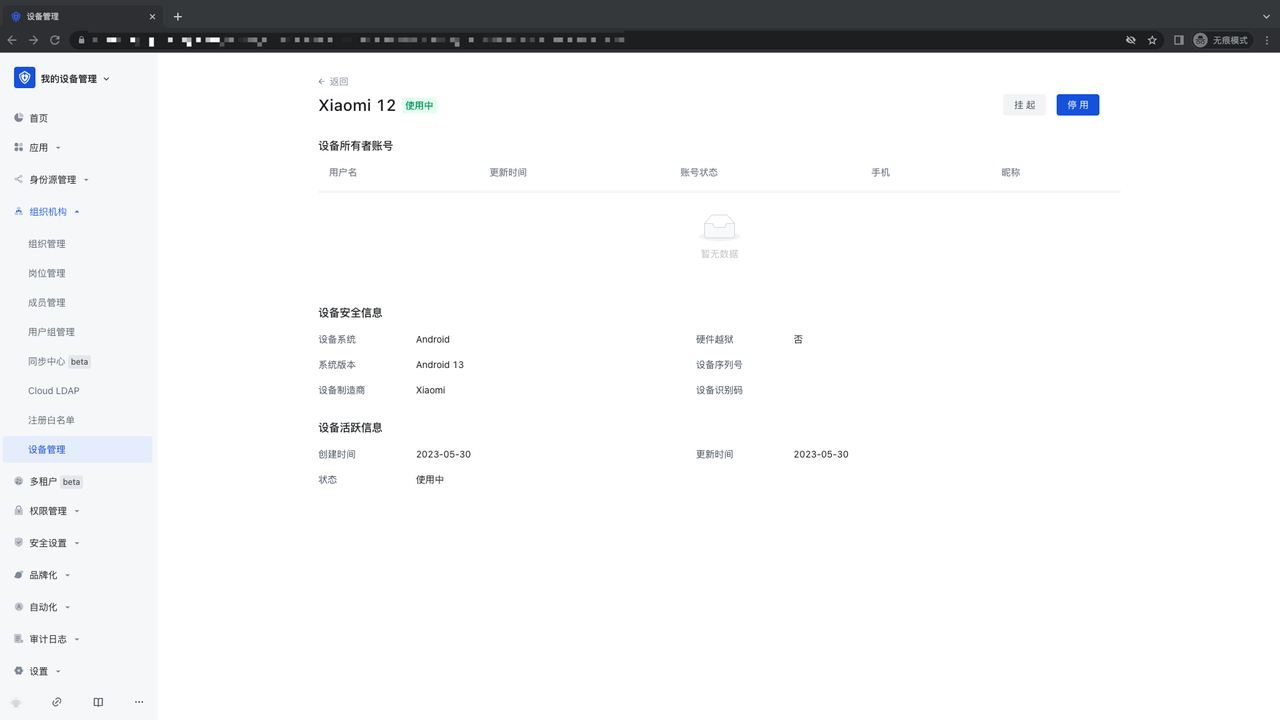
Task: Click the 首页 home pie icon
Action: [x=19, y=118]
